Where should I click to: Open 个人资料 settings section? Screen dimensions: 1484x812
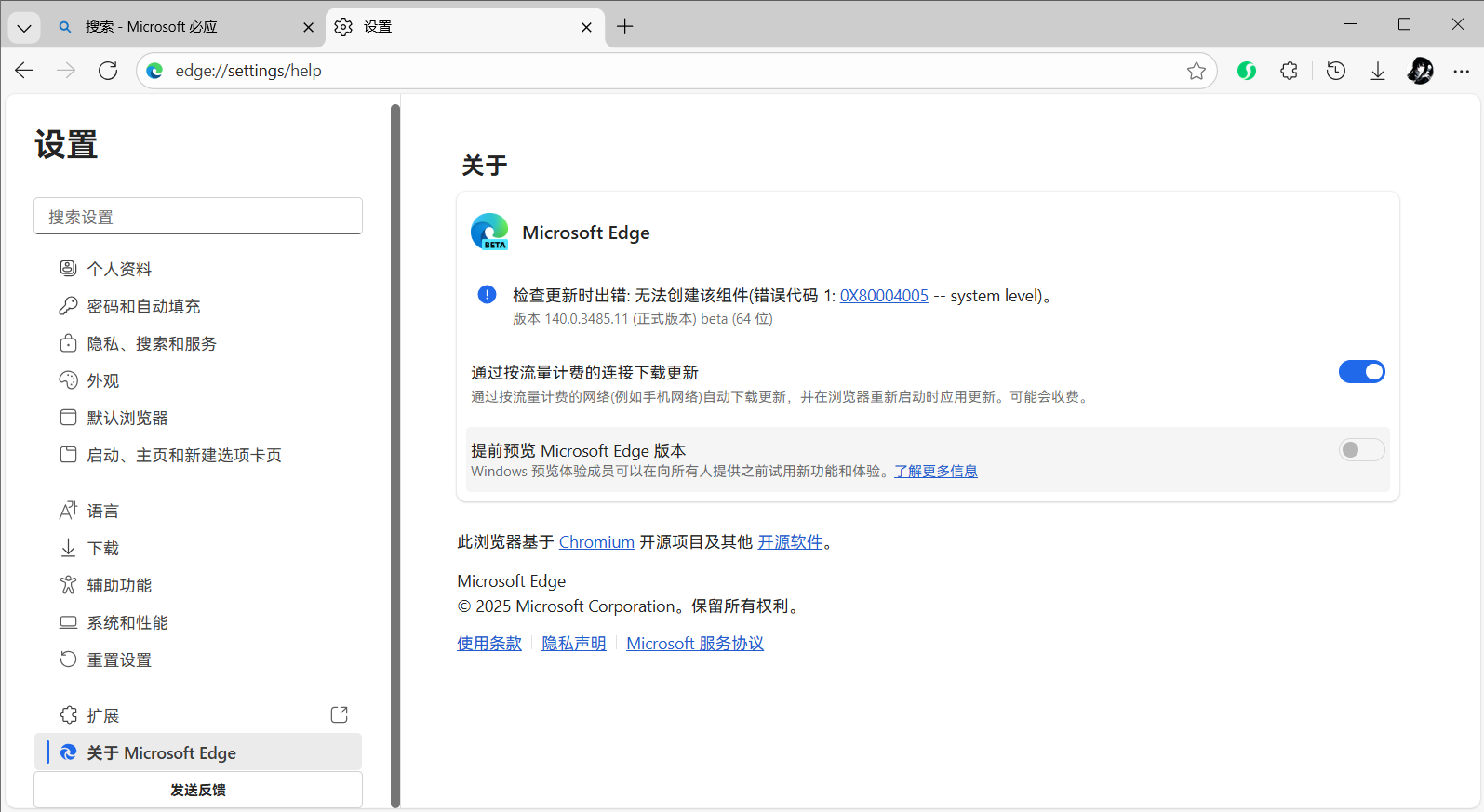tap(198, 269)
